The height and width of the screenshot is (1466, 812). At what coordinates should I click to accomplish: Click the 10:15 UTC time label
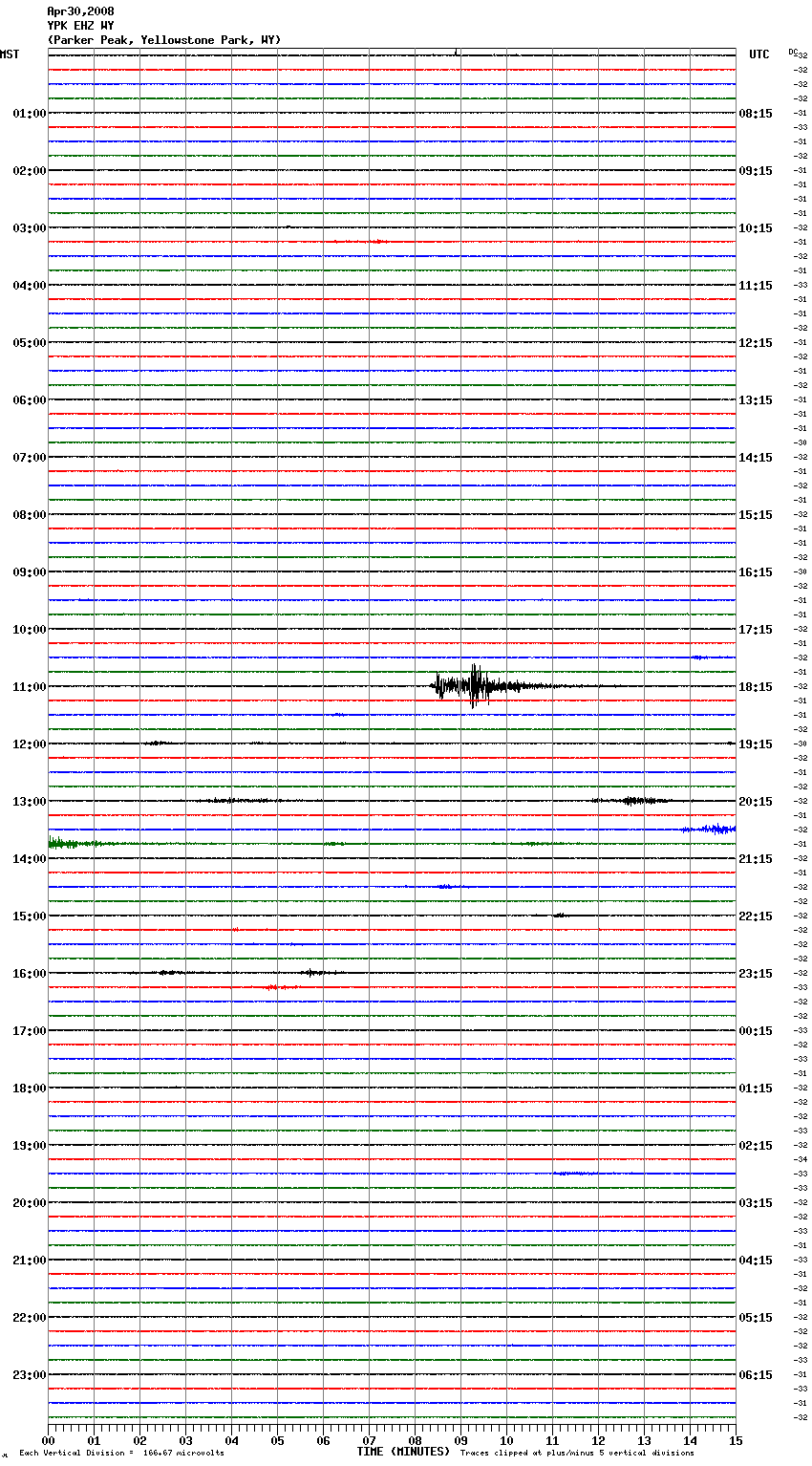756,228
